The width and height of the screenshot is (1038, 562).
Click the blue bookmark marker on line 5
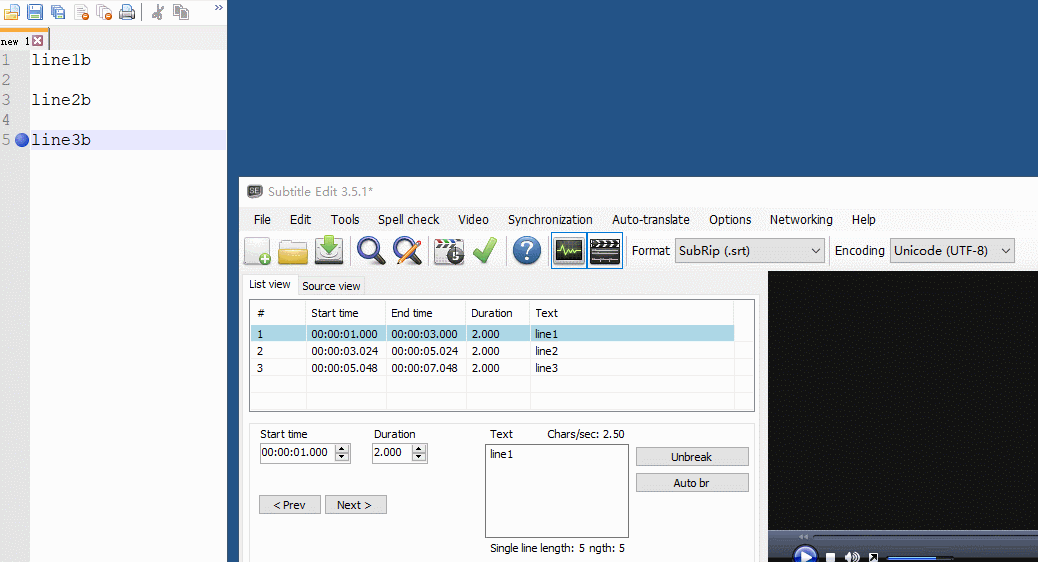click(22, 140)
